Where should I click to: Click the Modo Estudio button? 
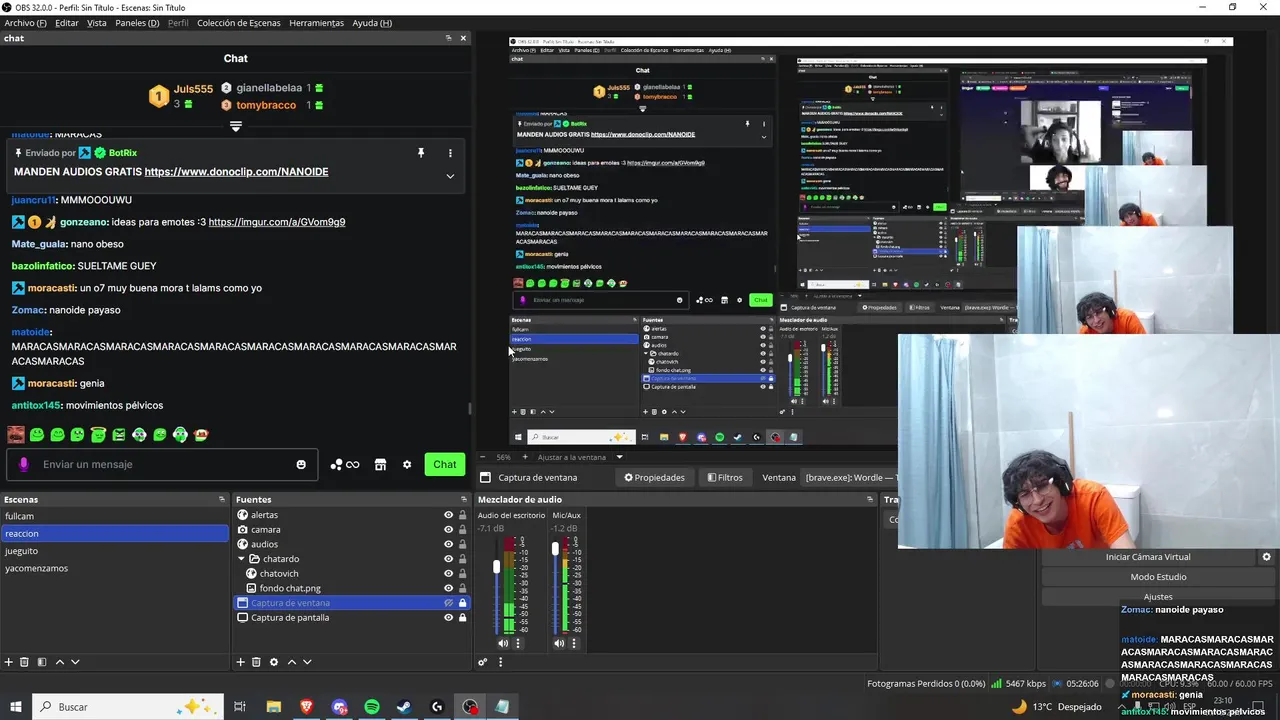(1158, 577)
